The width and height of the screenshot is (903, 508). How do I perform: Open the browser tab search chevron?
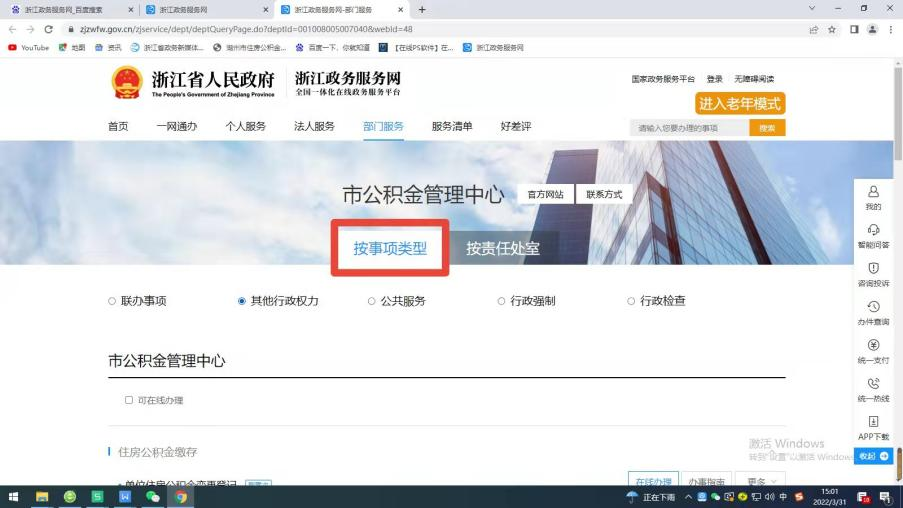[x=811, y=9]
